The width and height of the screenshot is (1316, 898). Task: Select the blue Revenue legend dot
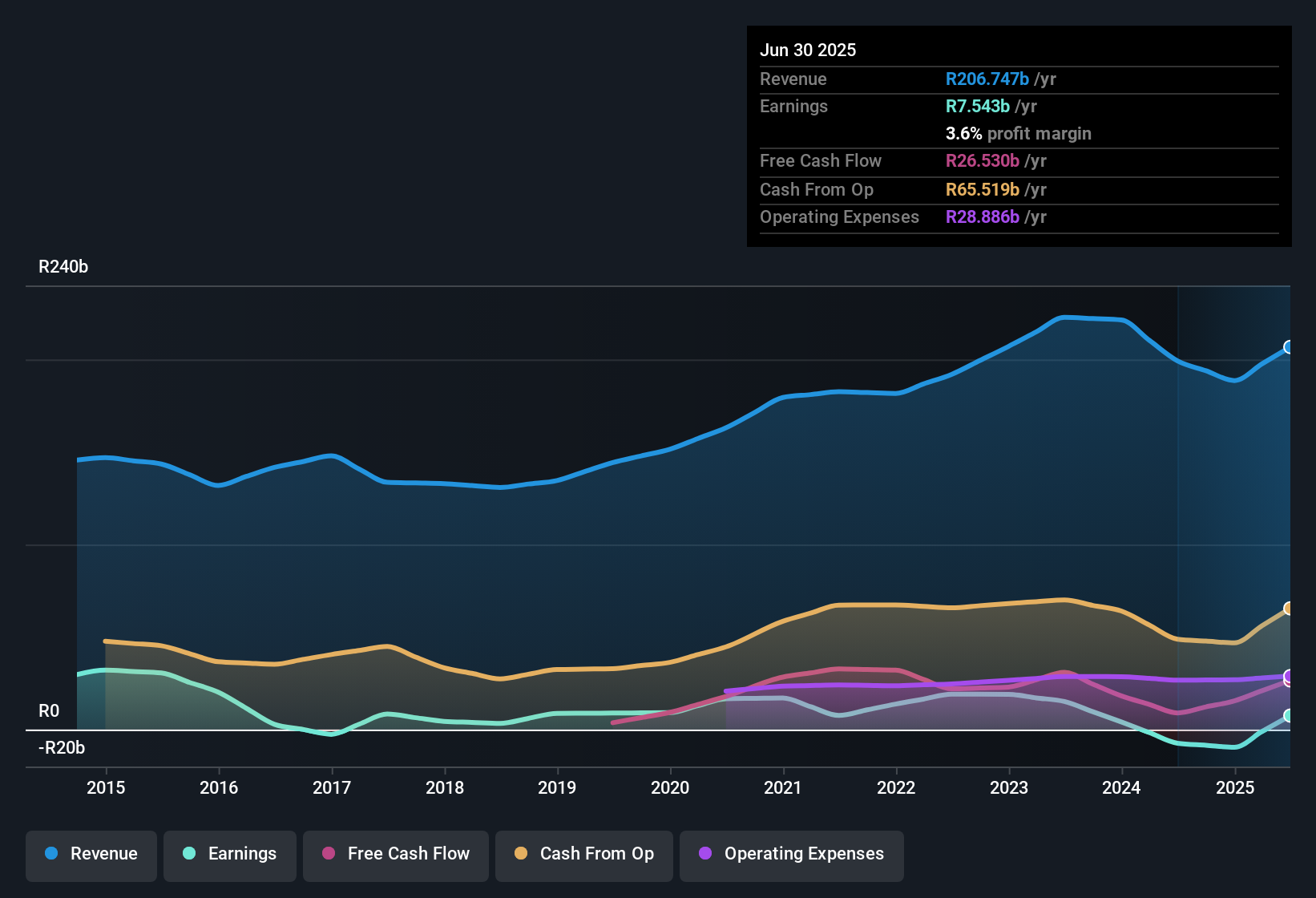point(51,854)
